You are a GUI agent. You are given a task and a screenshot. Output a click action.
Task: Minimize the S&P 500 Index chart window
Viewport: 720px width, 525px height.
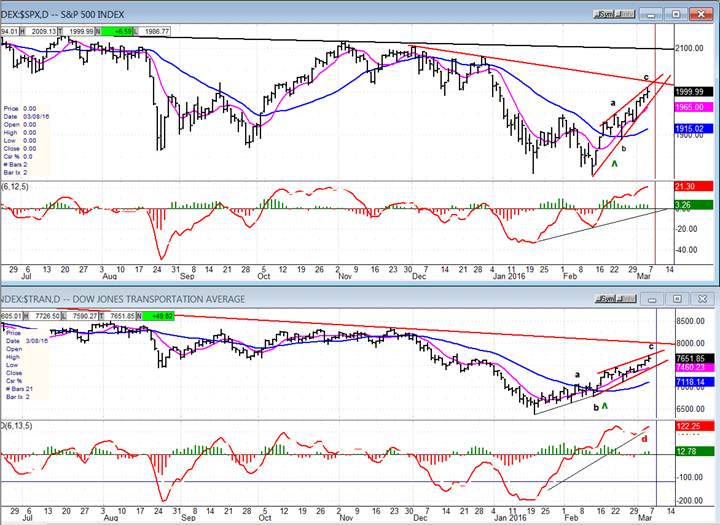click(x=650, y=14)
